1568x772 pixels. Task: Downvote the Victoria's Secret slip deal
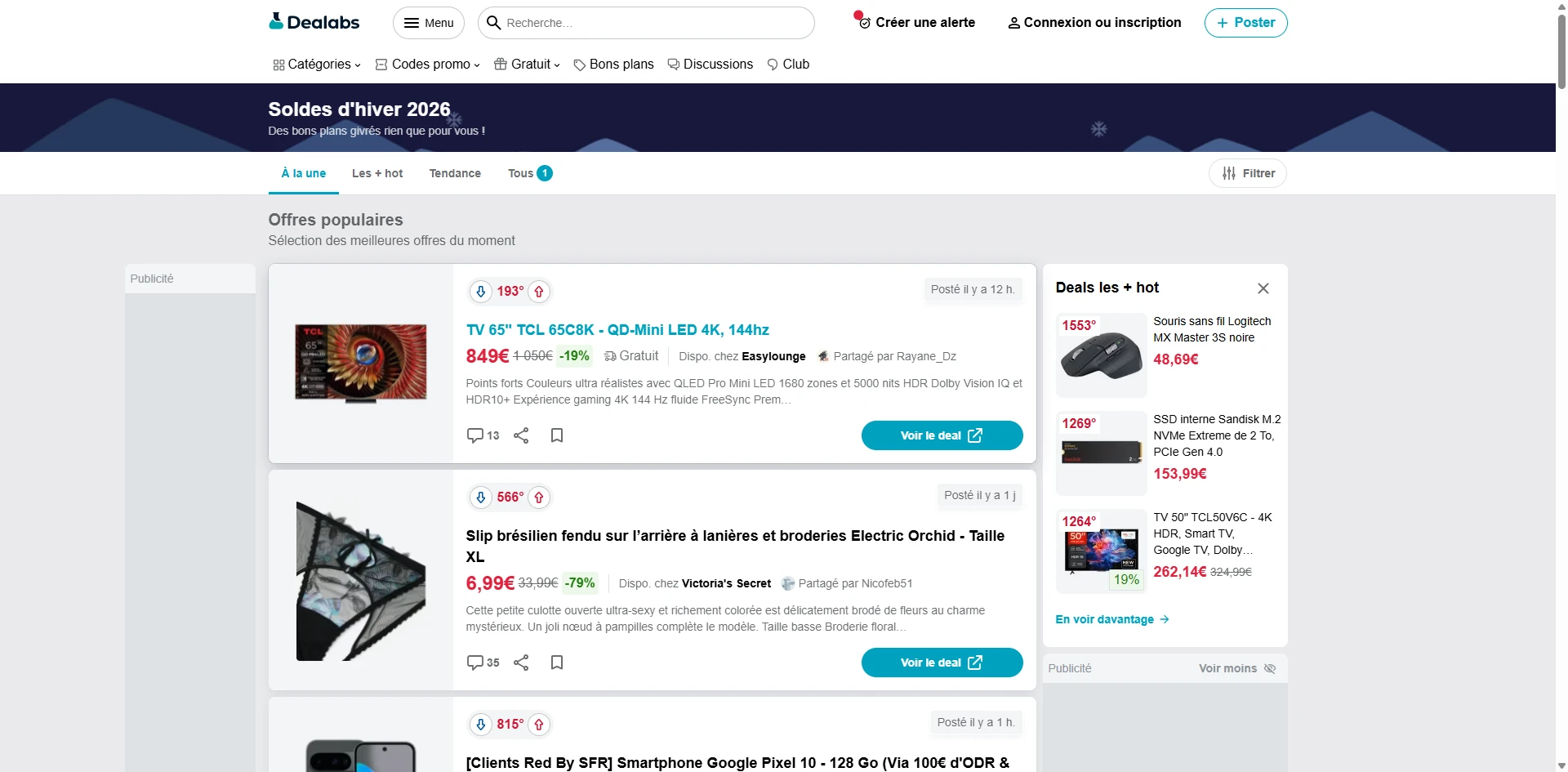pyautogui.click(x=481, y=498)
